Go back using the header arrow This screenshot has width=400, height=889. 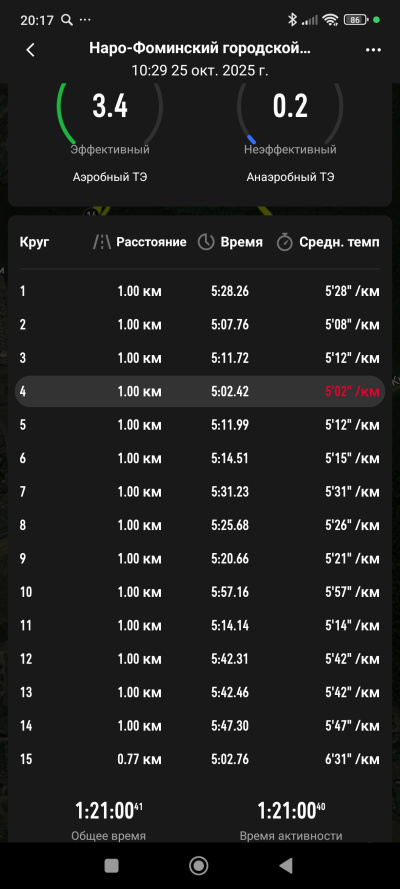31,50
